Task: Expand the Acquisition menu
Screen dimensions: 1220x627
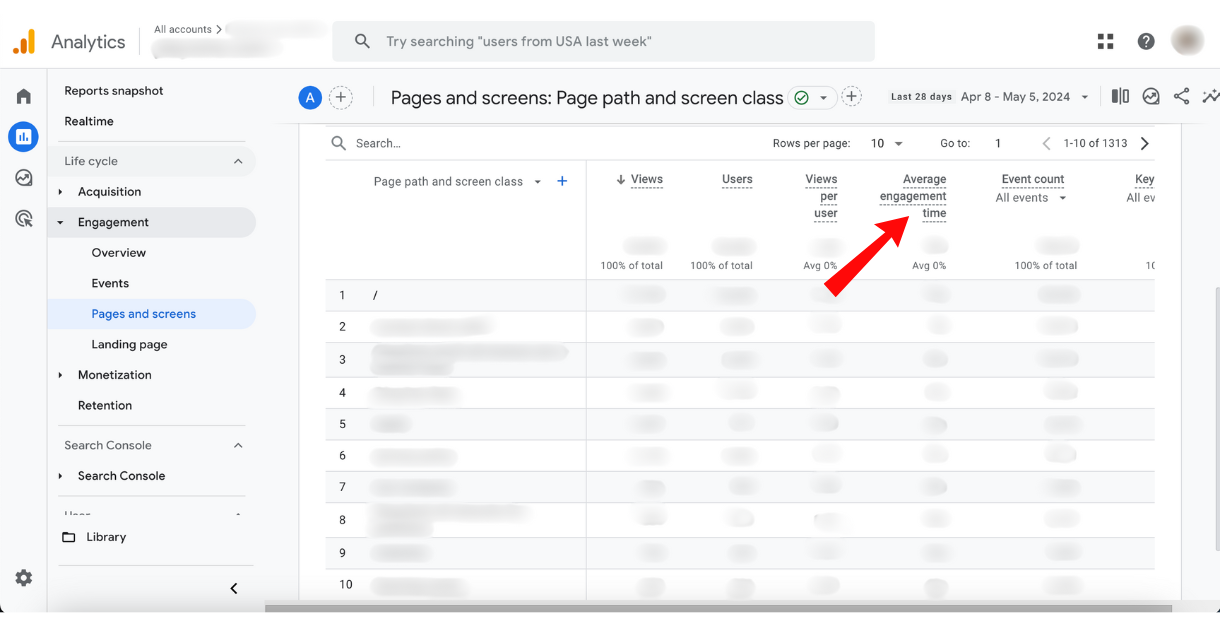Action: [109, 192]
